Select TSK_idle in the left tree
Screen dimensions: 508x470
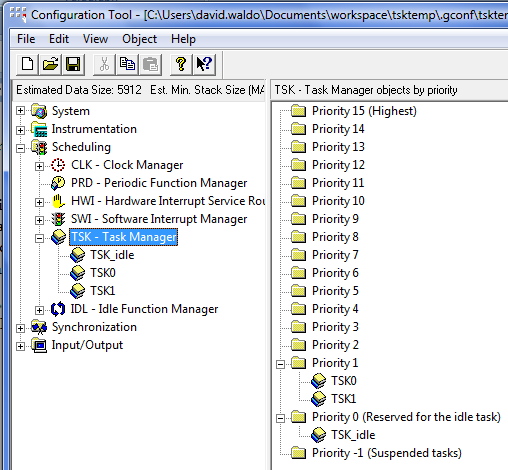pos(112,255)
